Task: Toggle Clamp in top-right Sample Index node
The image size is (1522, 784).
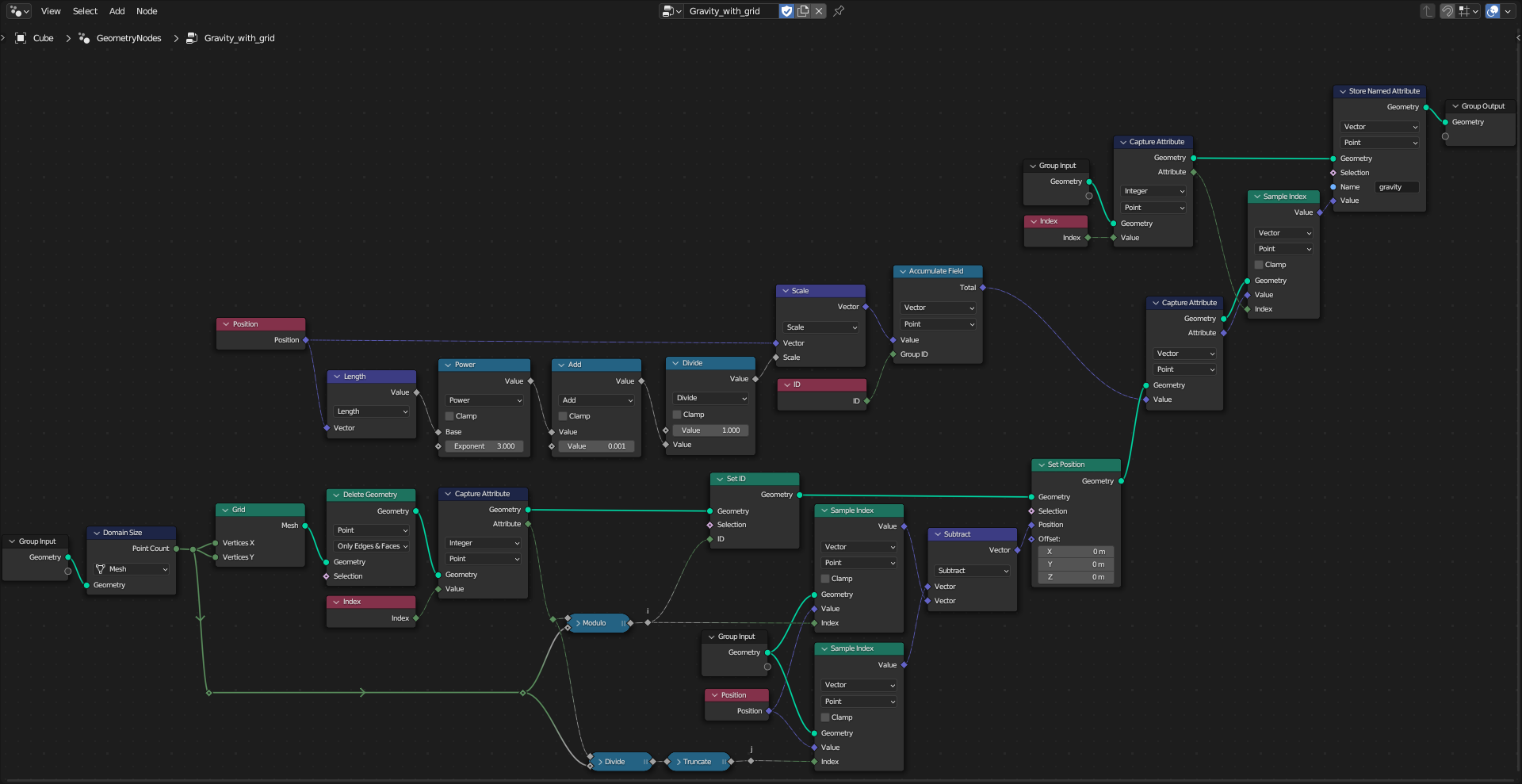Action: 1259,265
